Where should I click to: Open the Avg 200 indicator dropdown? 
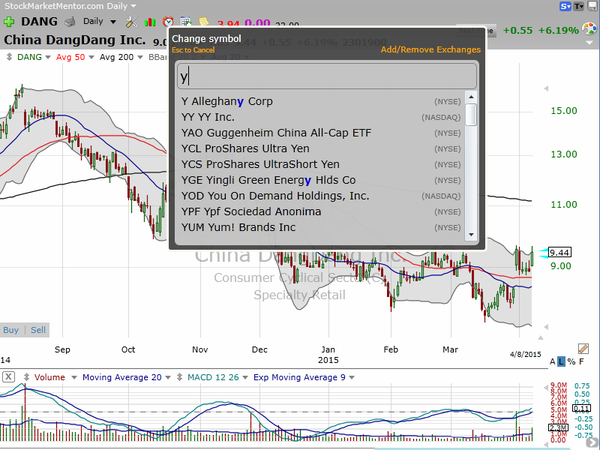[x=140, y=57]
